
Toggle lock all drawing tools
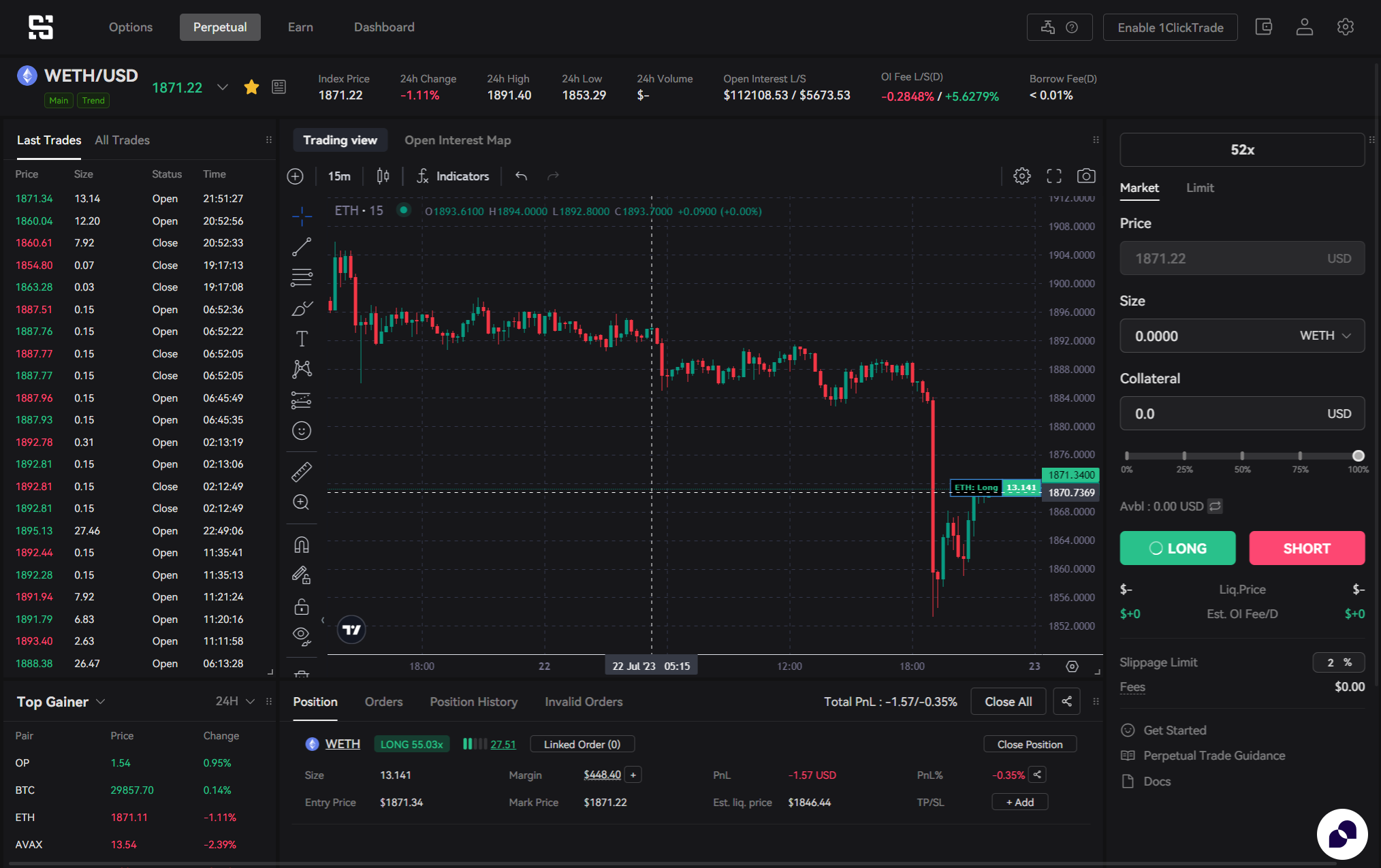[302, 606]
